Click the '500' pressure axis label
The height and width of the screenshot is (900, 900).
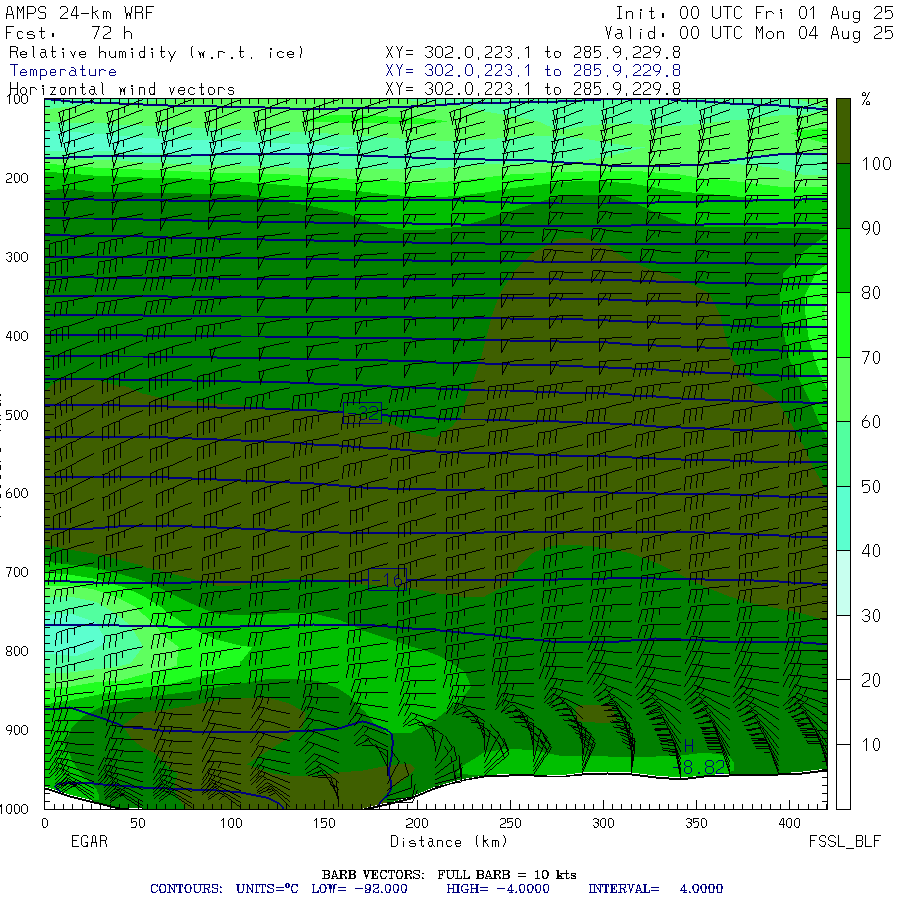(17, 415)
